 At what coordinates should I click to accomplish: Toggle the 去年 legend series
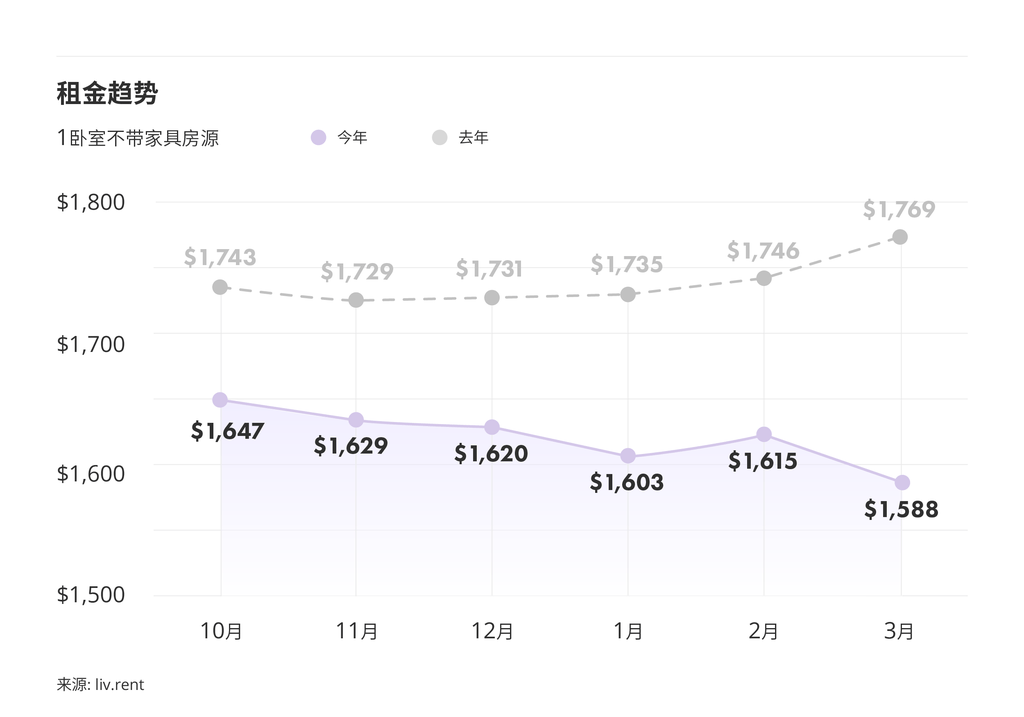coord(473,138)
